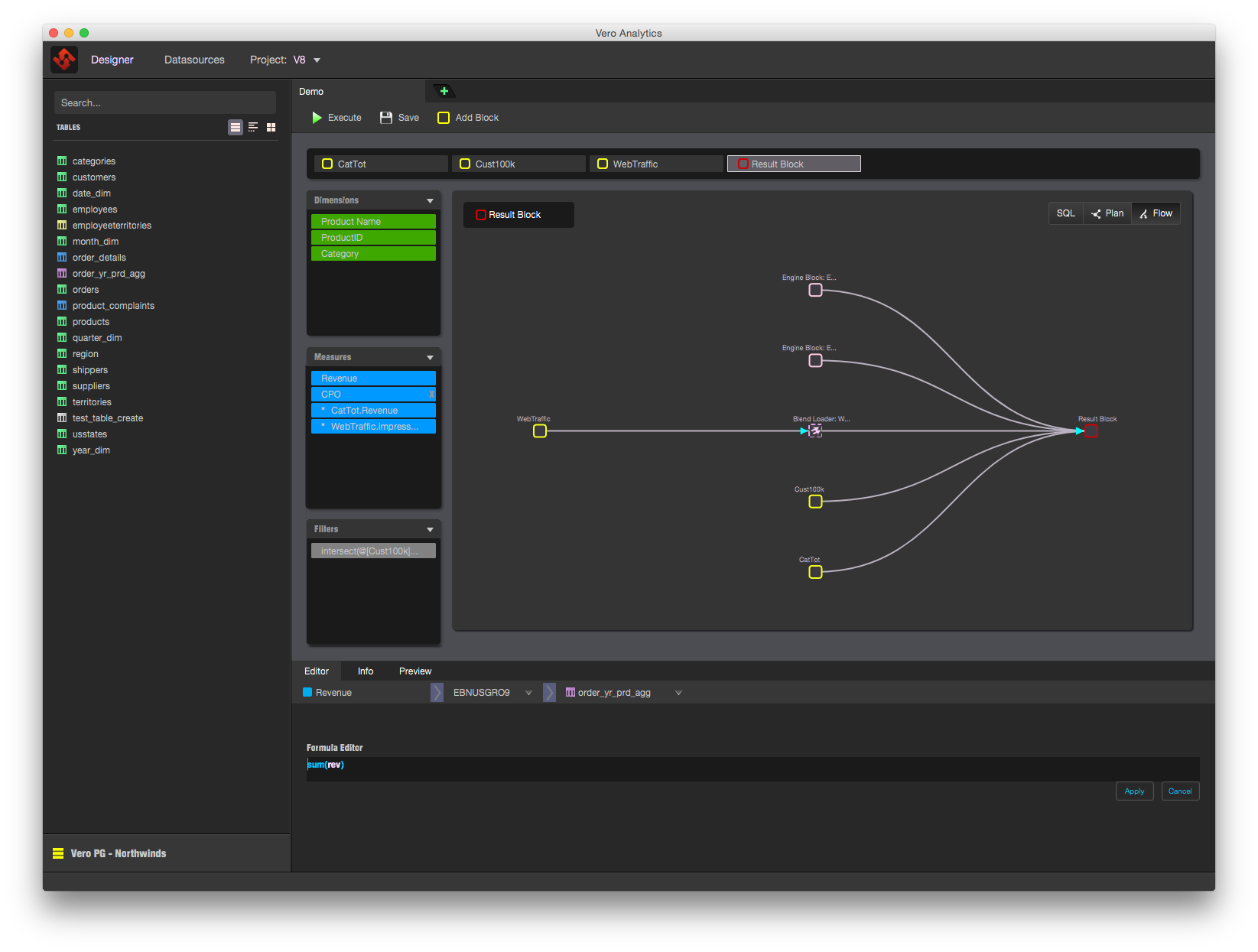This screenshot has height=952, width=1258.
Task: Collapse the Dimensions panel arrow
Action: tap(430, 200)
